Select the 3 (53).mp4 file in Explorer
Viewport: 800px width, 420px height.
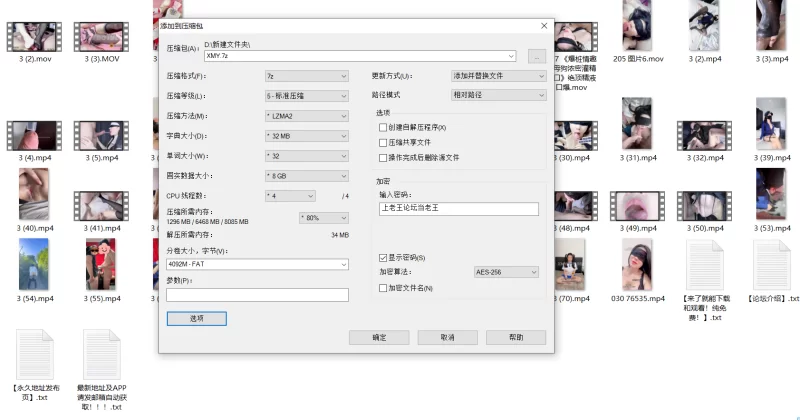[x=771, y=194]
